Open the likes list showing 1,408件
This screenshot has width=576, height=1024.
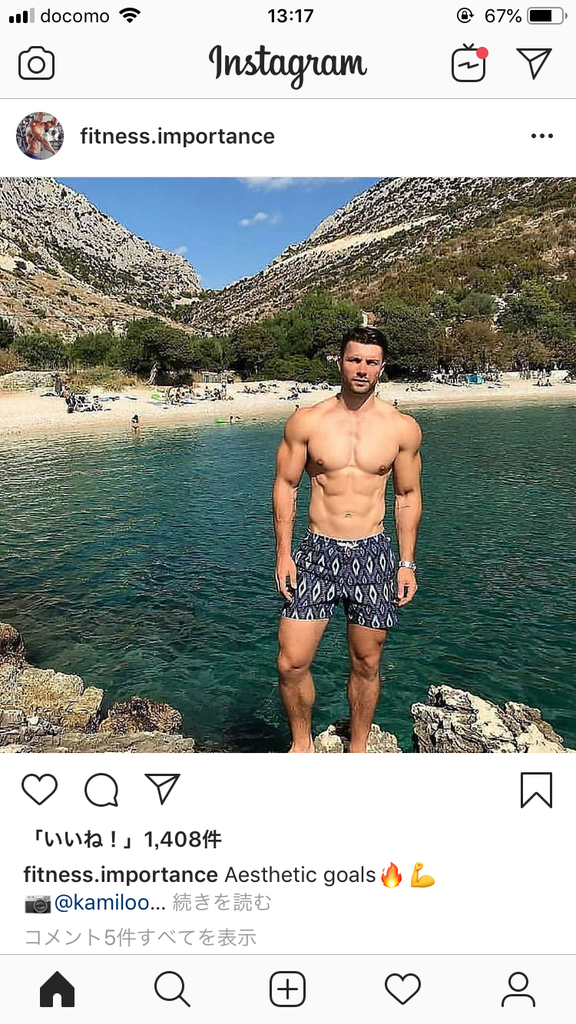[123, 840]
